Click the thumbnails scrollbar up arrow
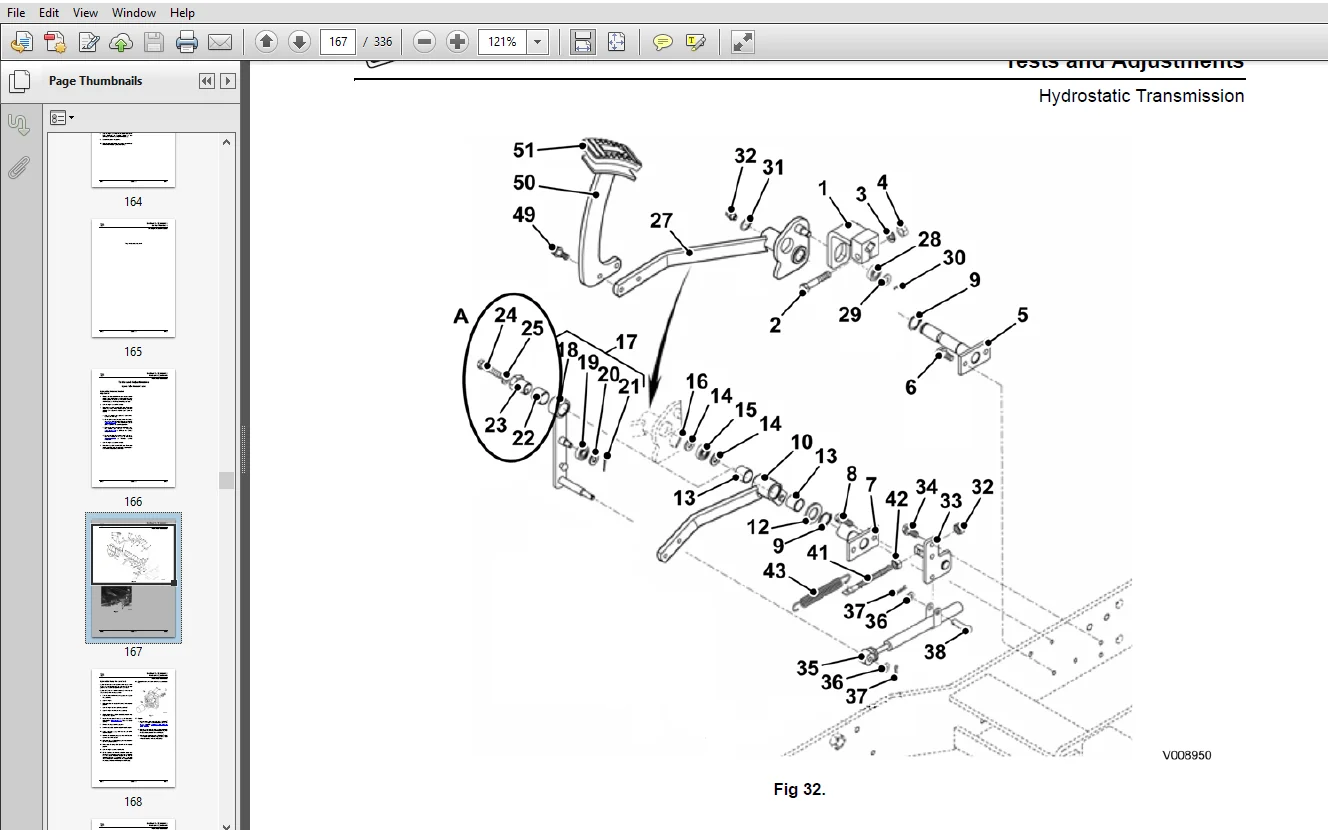 pos(226,142)
